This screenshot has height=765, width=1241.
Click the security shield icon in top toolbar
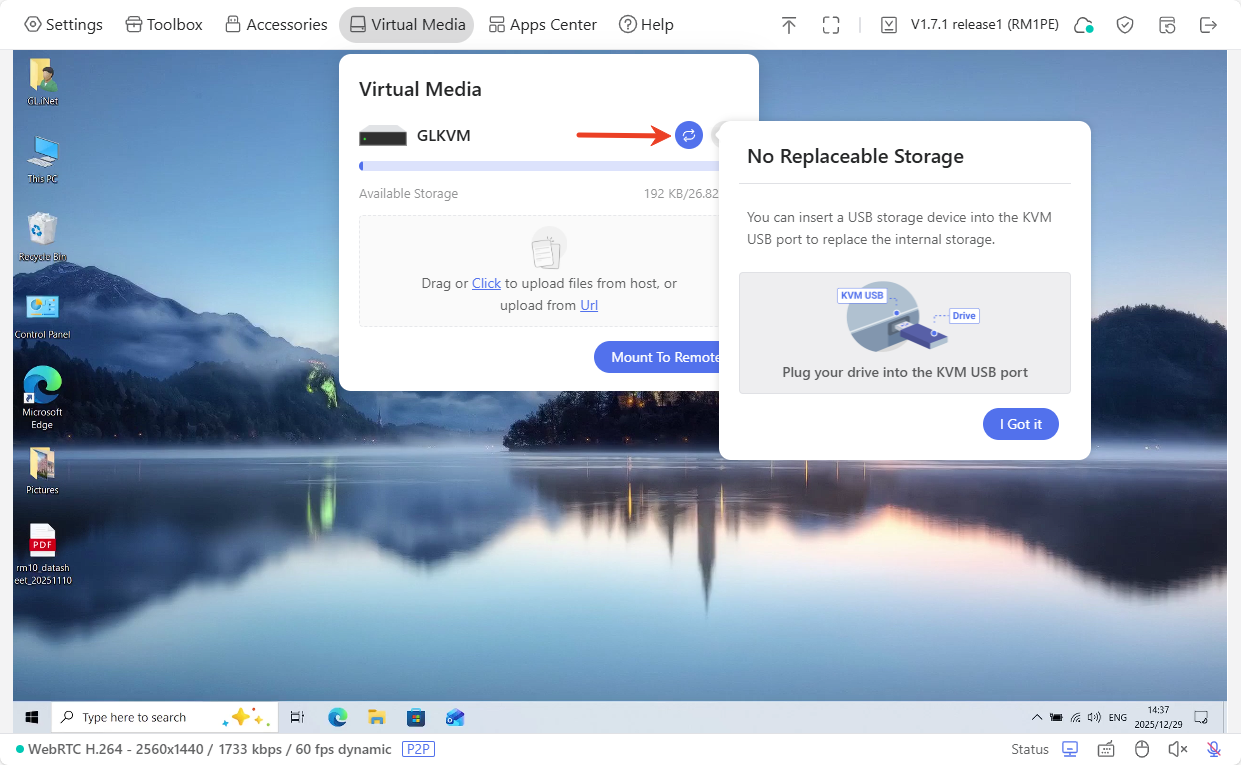[x=1124, y=24]
